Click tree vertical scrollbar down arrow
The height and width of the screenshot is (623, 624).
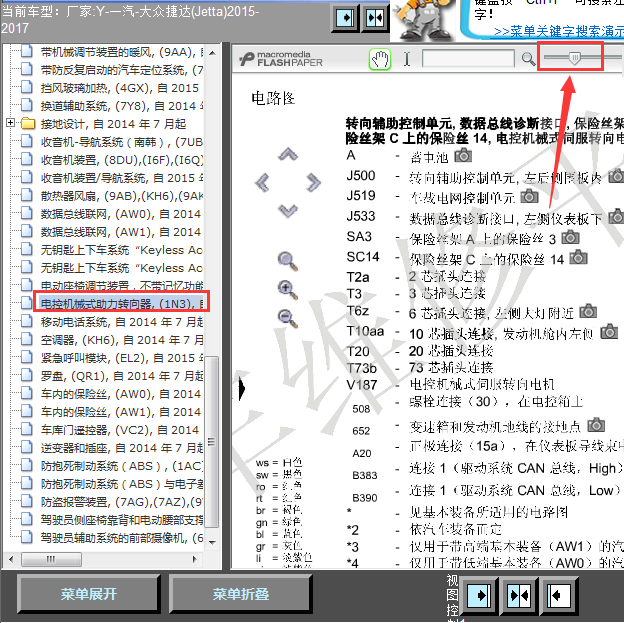pos(213,542)
